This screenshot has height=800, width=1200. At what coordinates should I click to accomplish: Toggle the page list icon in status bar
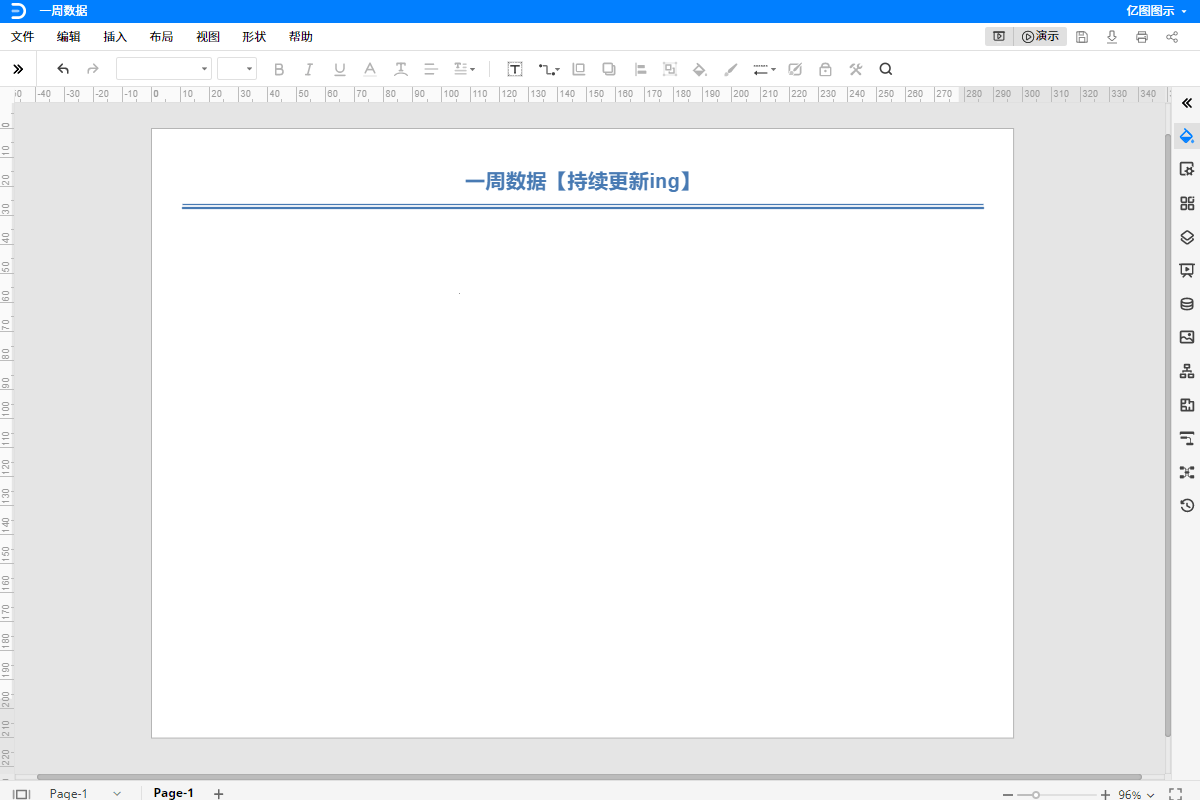pyautogui.click(x=21, y=793)
